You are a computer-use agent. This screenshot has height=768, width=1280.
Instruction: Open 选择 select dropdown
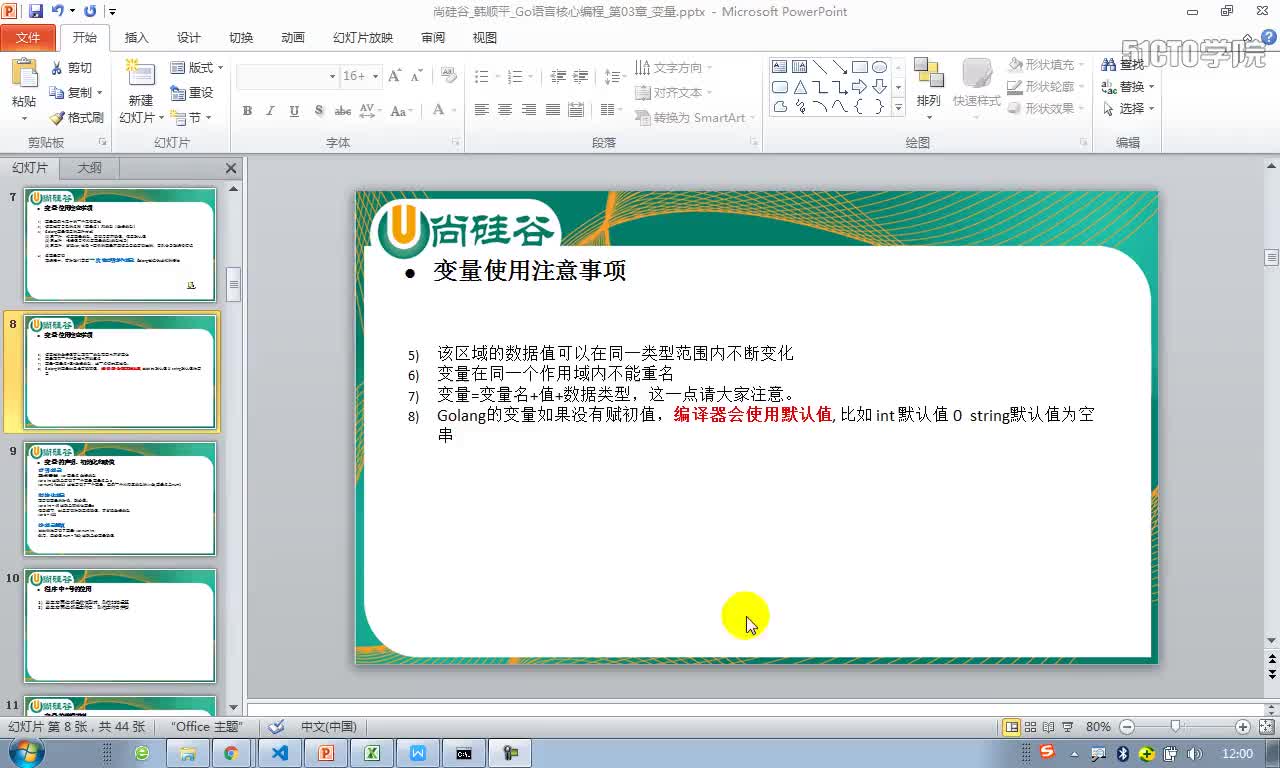(1129, 108)
